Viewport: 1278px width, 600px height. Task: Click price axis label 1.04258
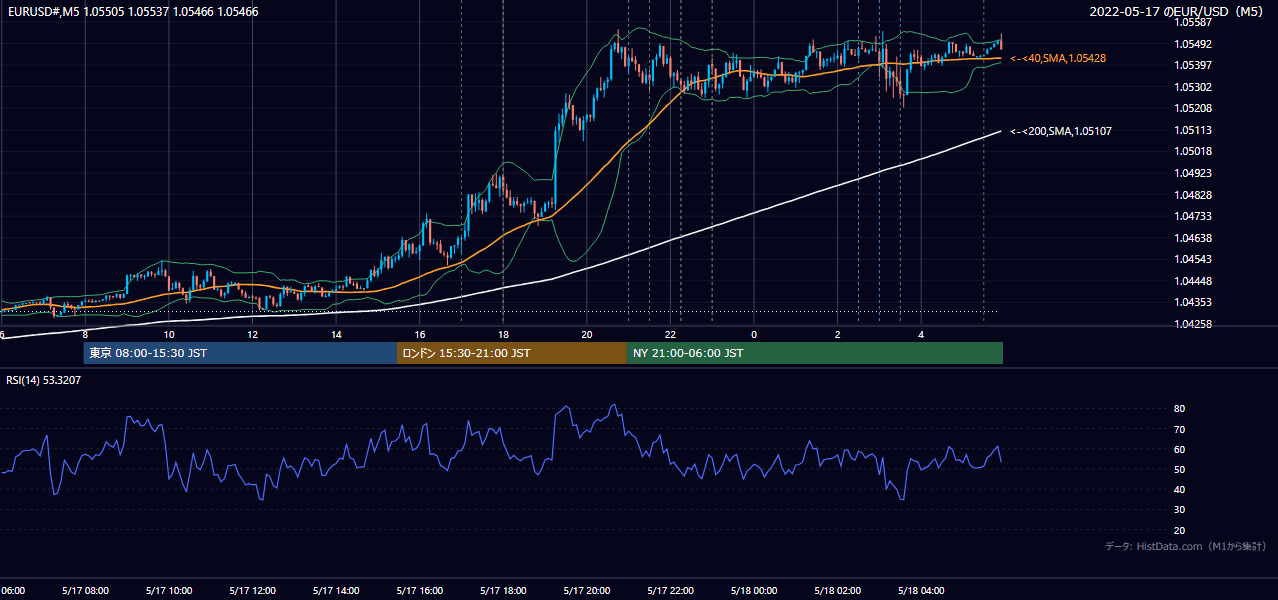(x=1192, y=325)
